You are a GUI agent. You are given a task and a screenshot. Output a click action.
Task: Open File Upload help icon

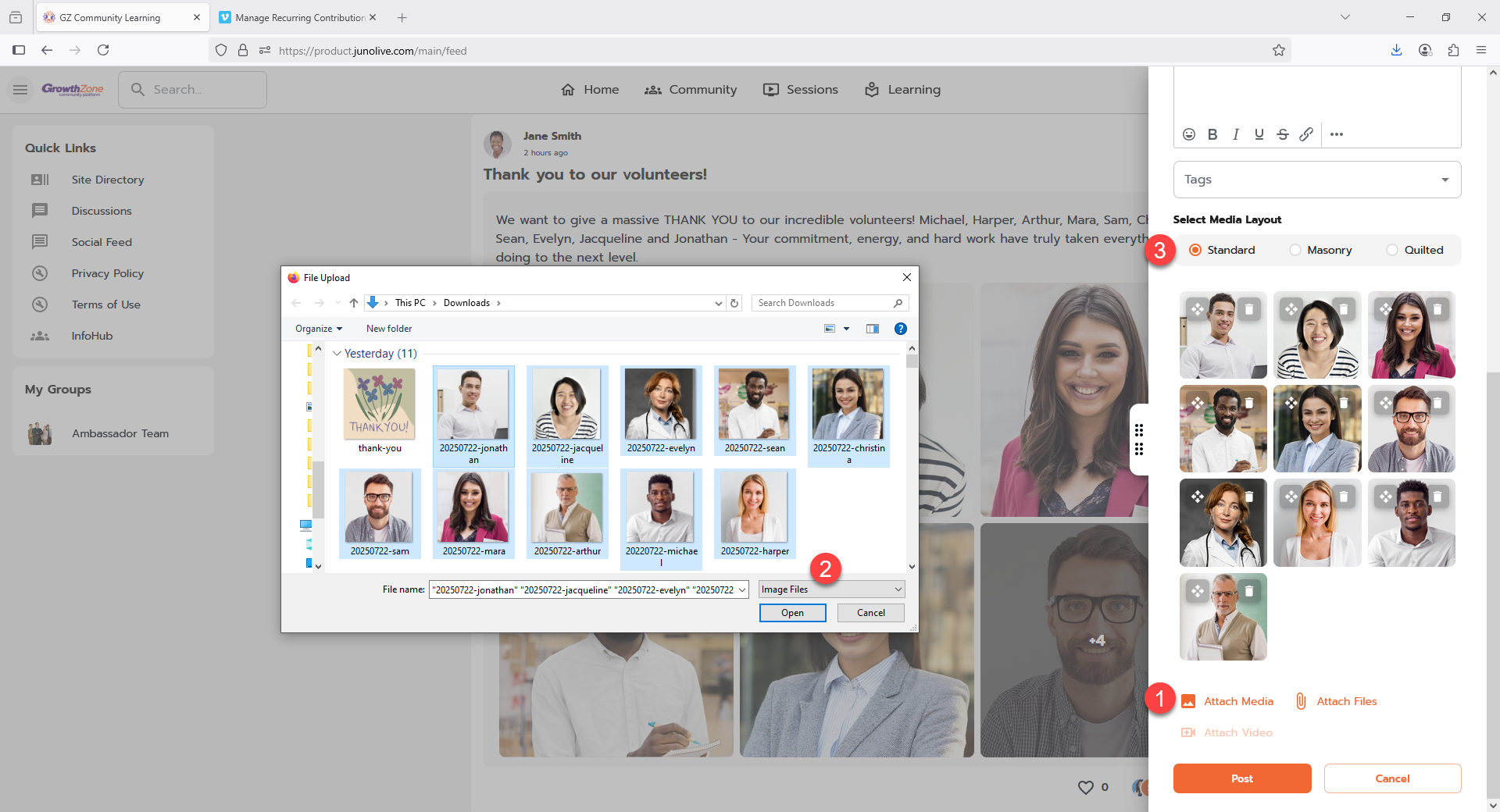pos(900,329)
